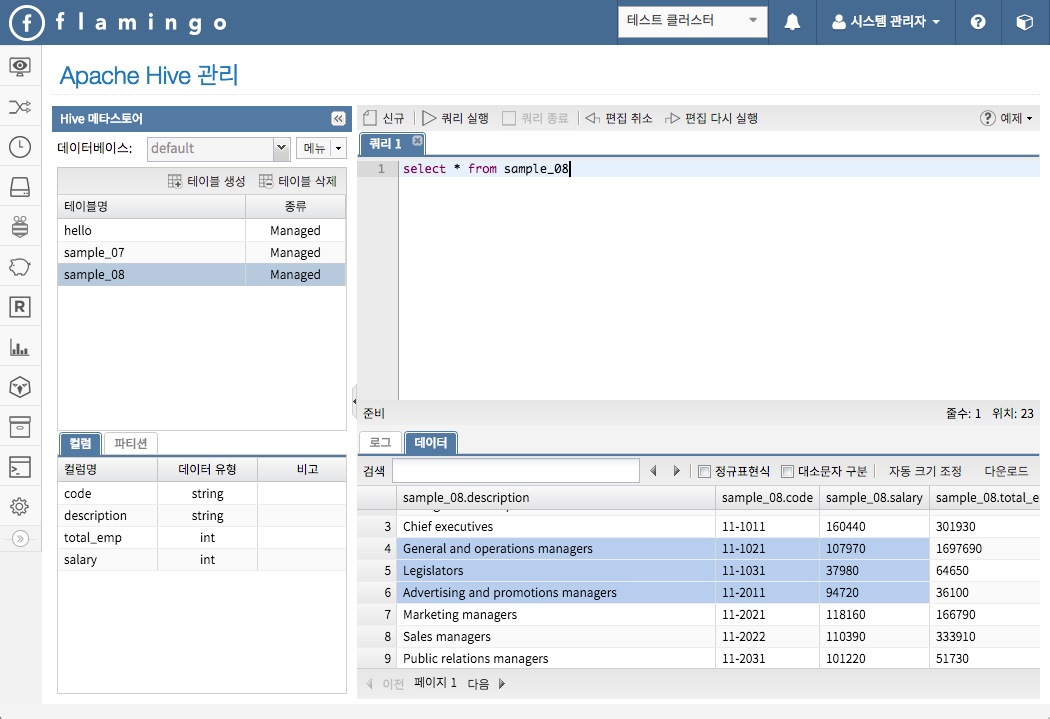Click the auto resize button

925,471
